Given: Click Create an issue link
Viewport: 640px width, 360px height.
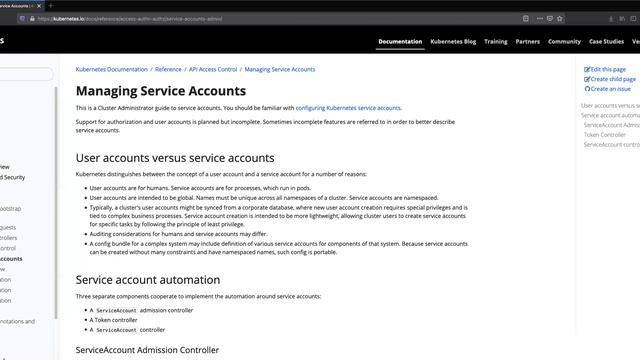Looking at the screenshot, I should click(611, 89).
